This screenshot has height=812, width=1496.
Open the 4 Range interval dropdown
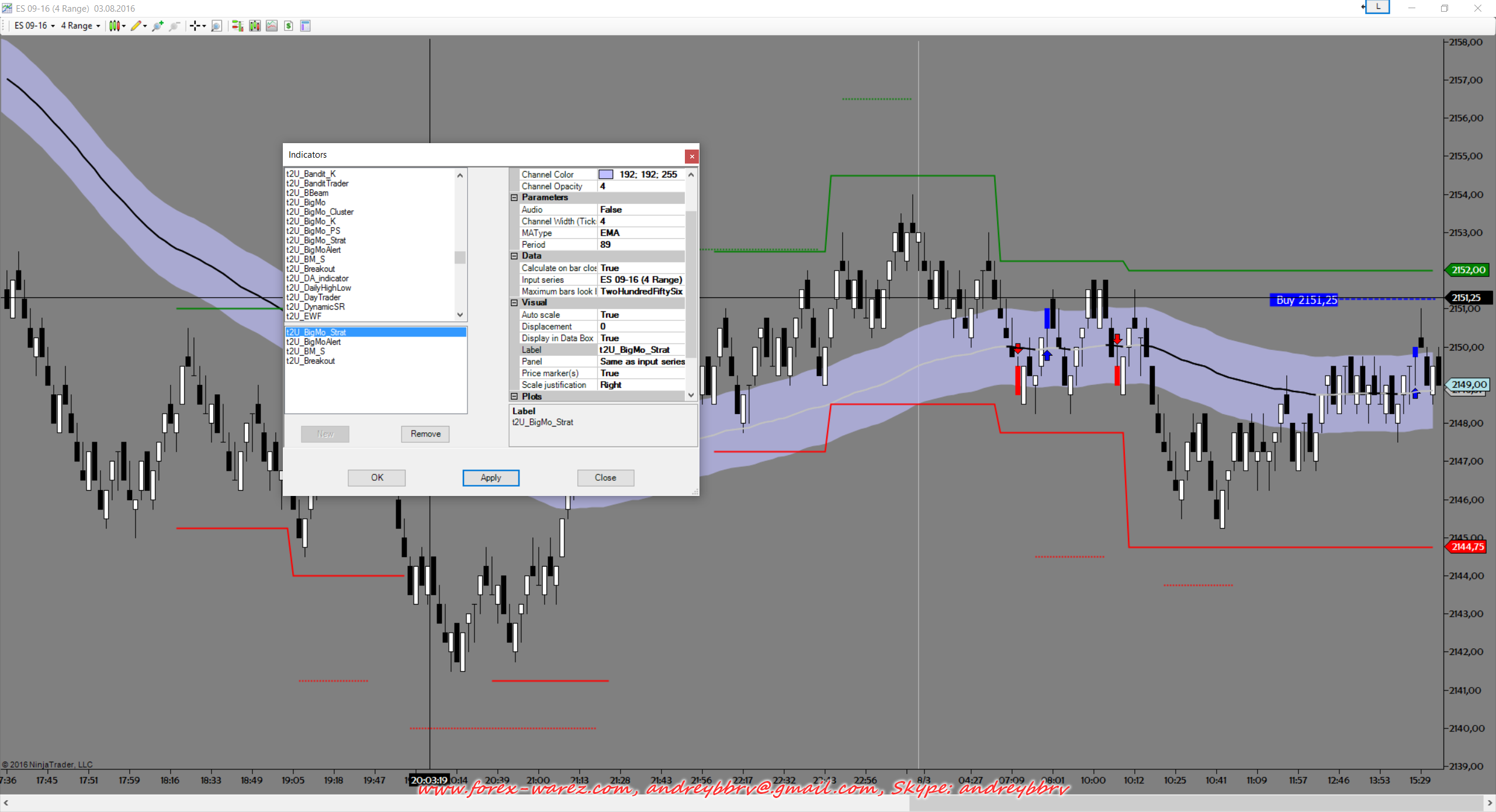coord(81,26)
